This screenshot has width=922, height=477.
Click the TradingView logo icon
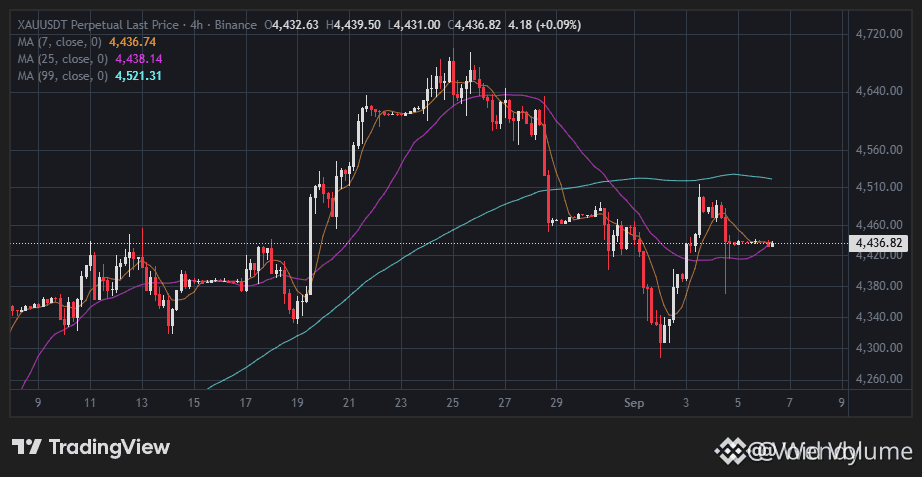pyautogui.click(x=26, y=447)
